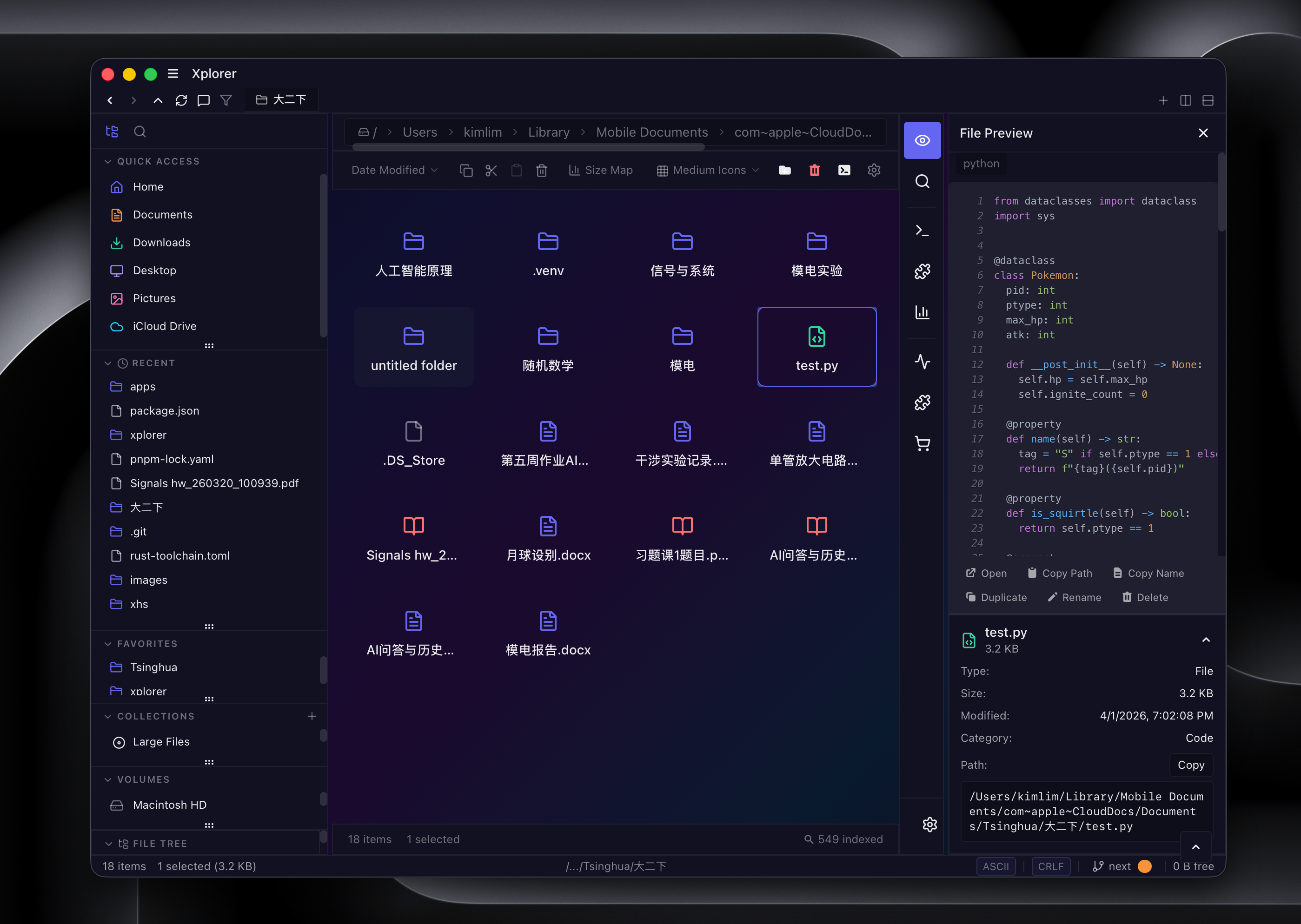This screenshot has width=1301, height=924.
Task: Open the shopping cart icon in sidebar
Action: click(x=922, y=444)
